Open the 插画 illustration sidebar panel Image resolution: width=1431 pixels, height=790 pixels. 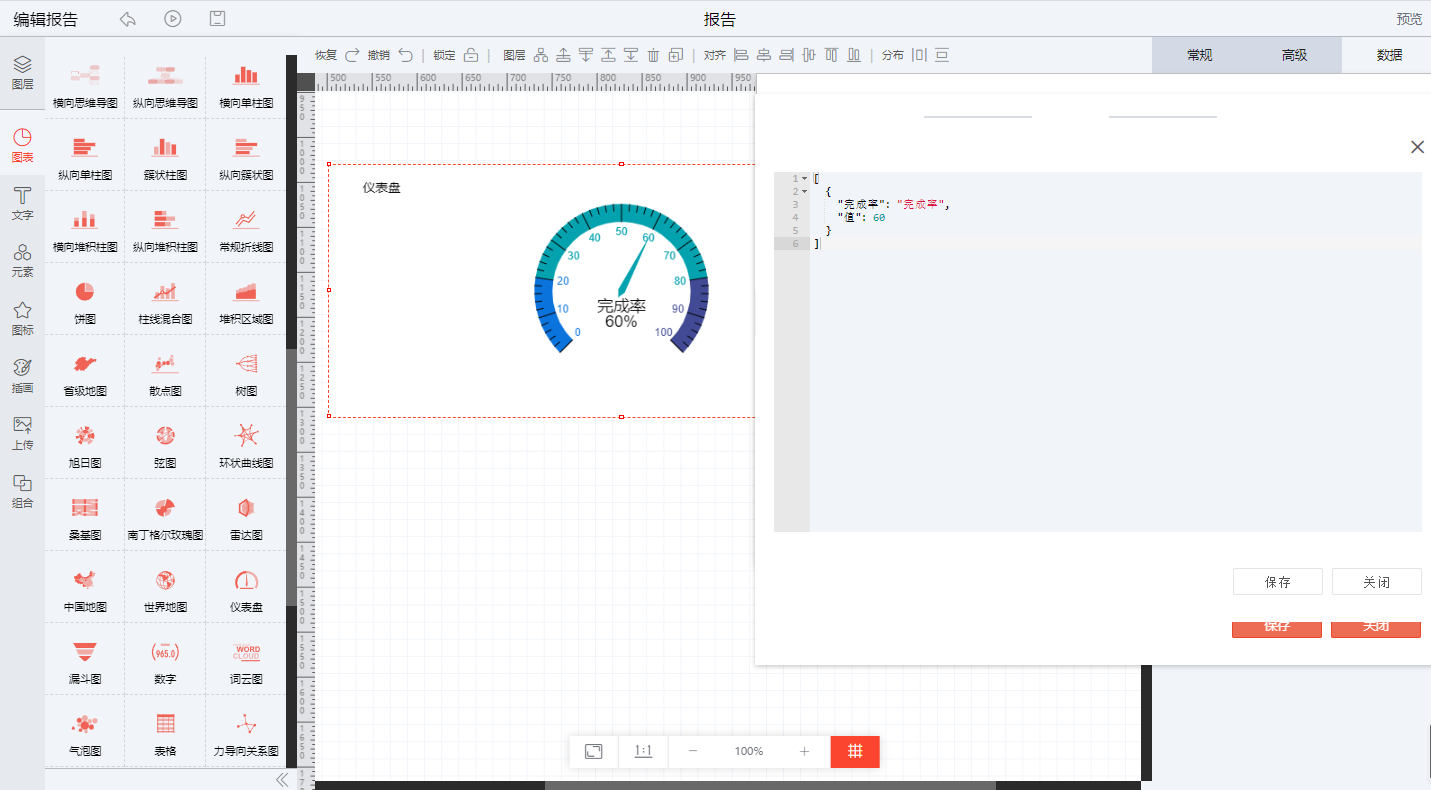pyautogui.click(x=22, y=376)
